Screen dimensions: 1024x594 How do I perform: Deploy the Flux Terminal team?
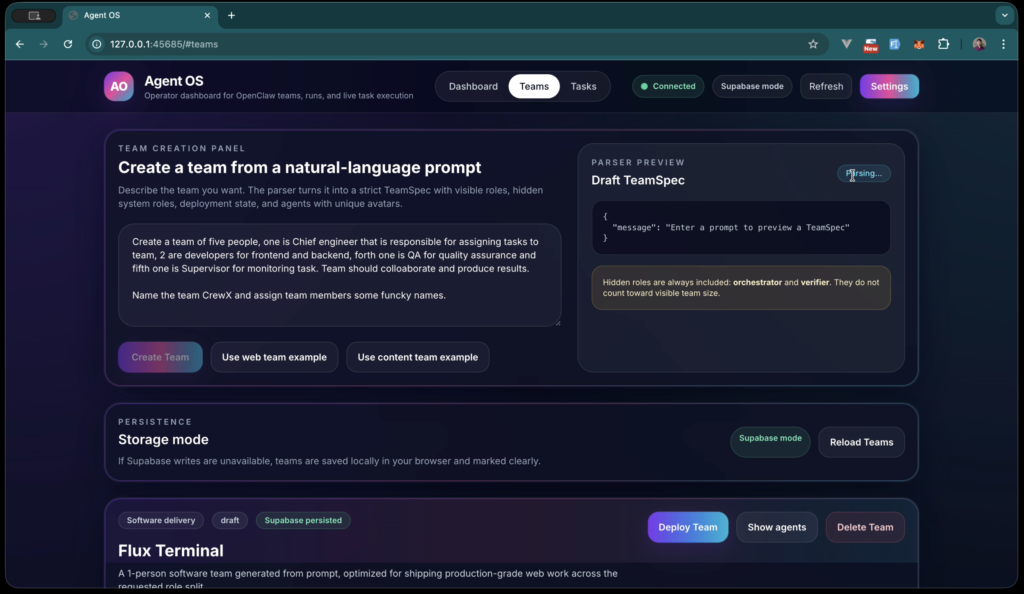(688, 527)
